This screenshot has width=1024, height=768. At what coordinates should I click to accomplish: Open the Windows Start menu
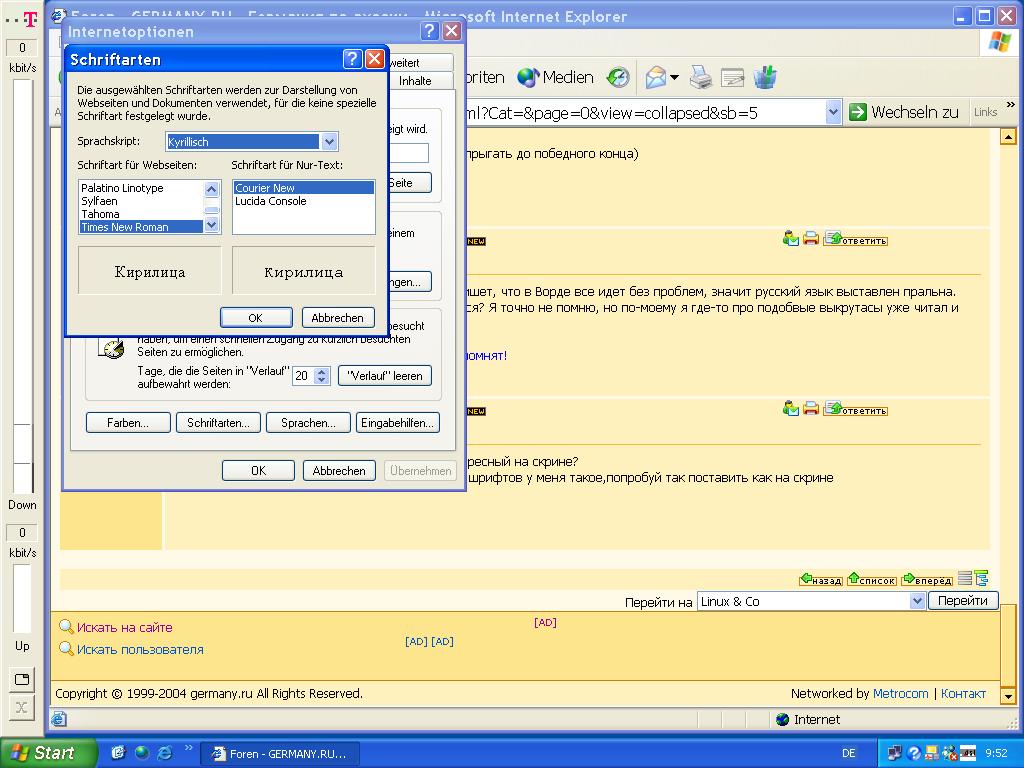(x=48, y=753)
